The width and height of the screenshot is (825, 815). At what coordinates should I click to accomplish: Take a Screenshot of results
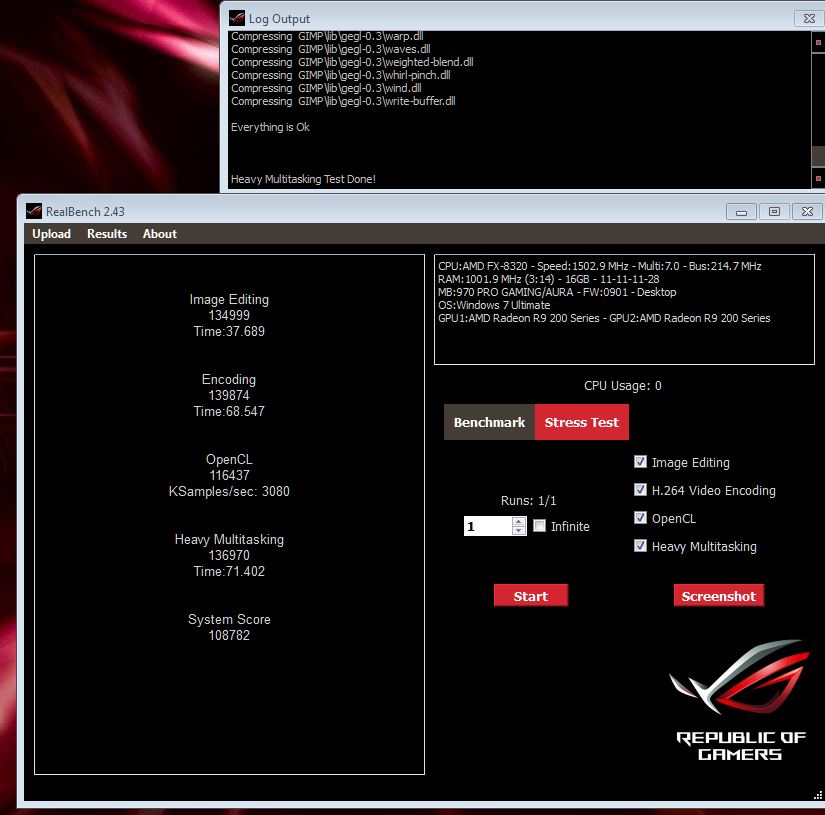[719, 596]
